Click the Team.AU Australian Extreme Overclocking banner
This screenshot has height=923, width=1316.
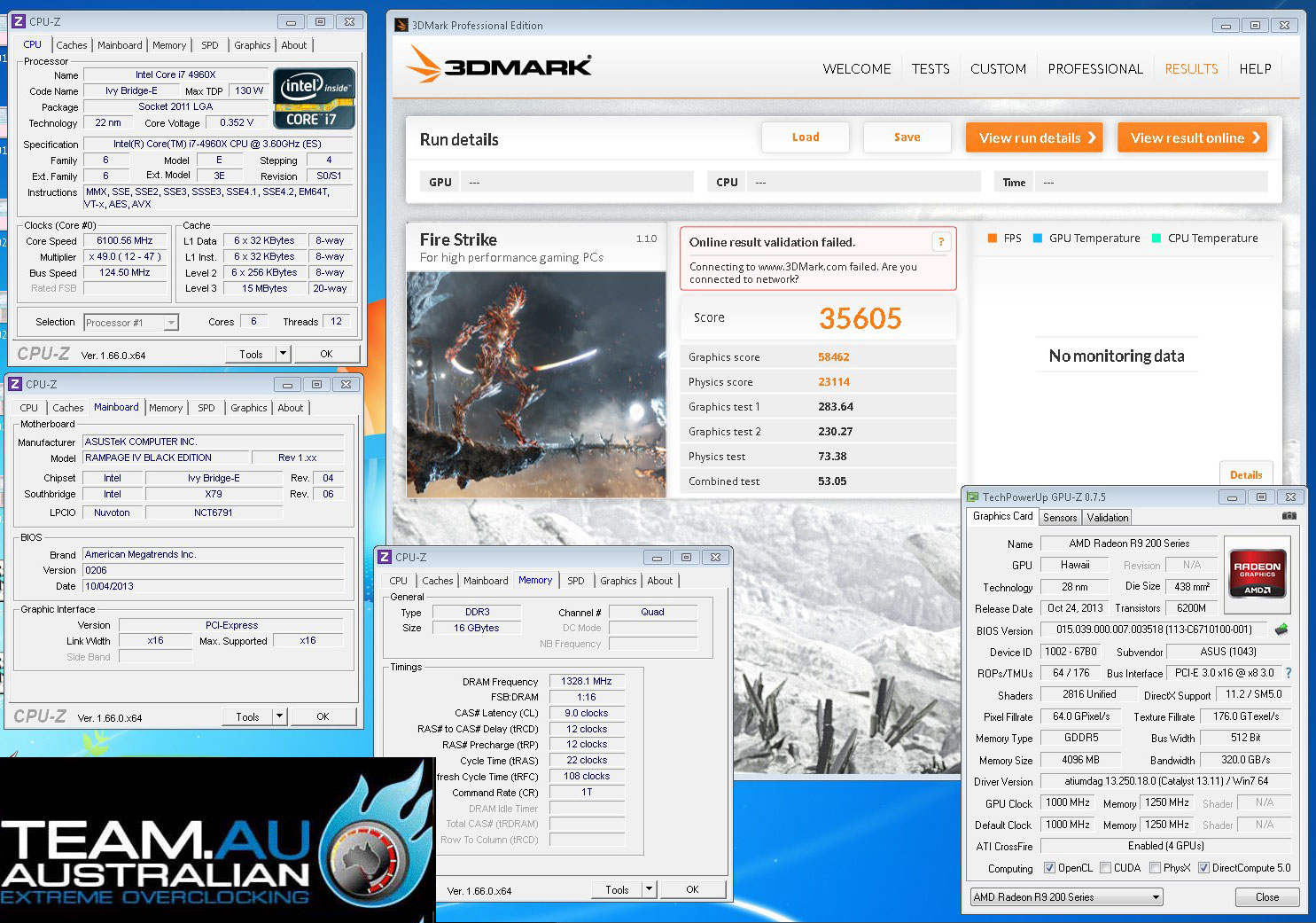[217, 840]
